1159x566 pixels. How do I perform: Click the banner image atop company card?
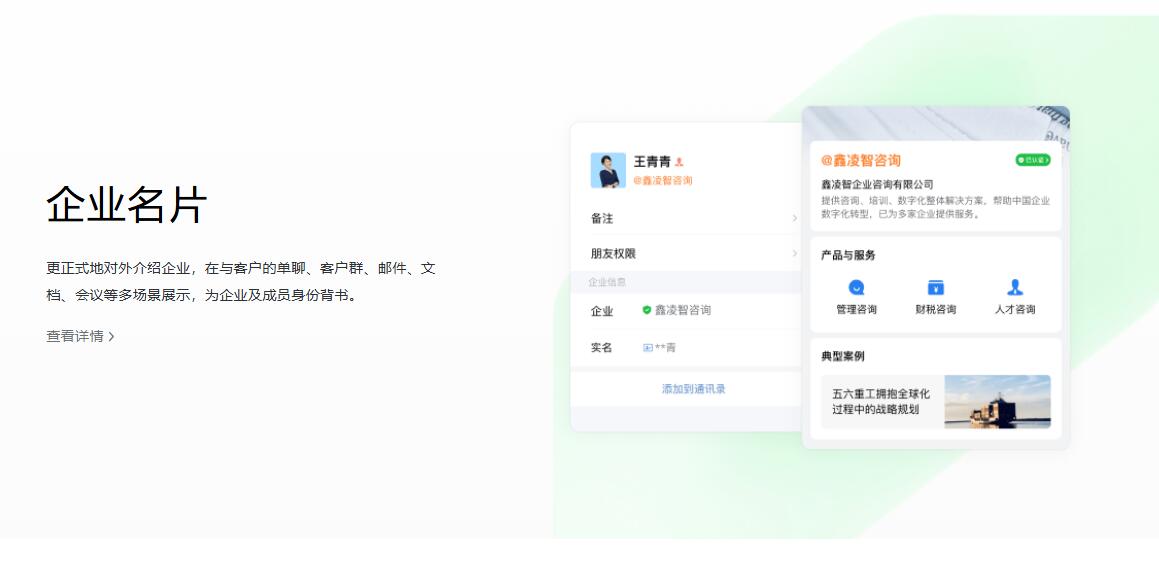coord(936,123)
